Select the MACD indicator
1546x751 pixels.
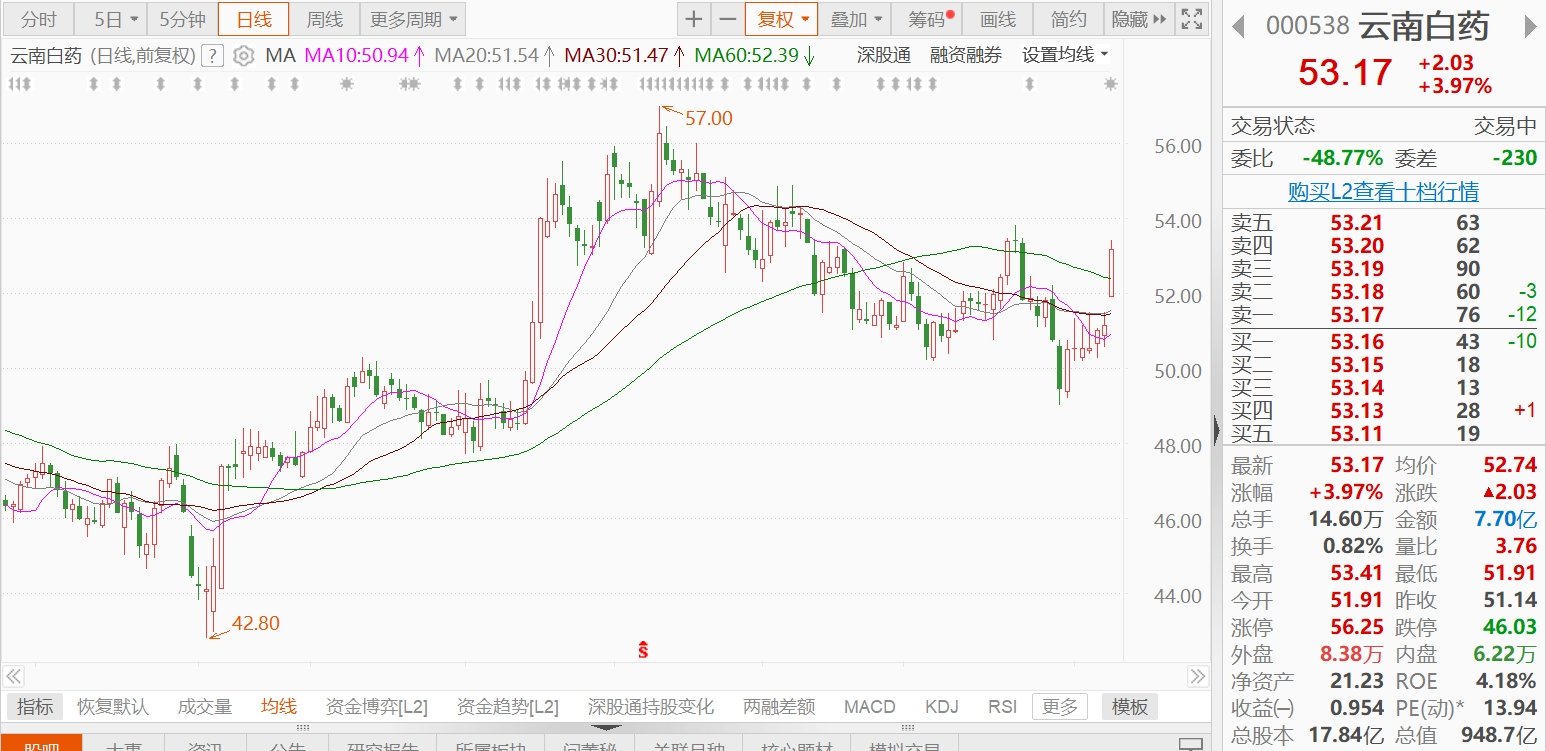870,707
